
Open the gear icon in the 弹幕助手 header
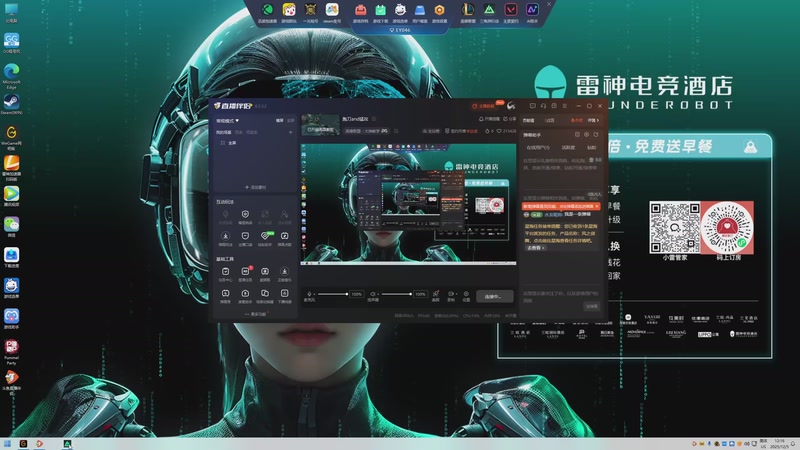click(586, 135)
